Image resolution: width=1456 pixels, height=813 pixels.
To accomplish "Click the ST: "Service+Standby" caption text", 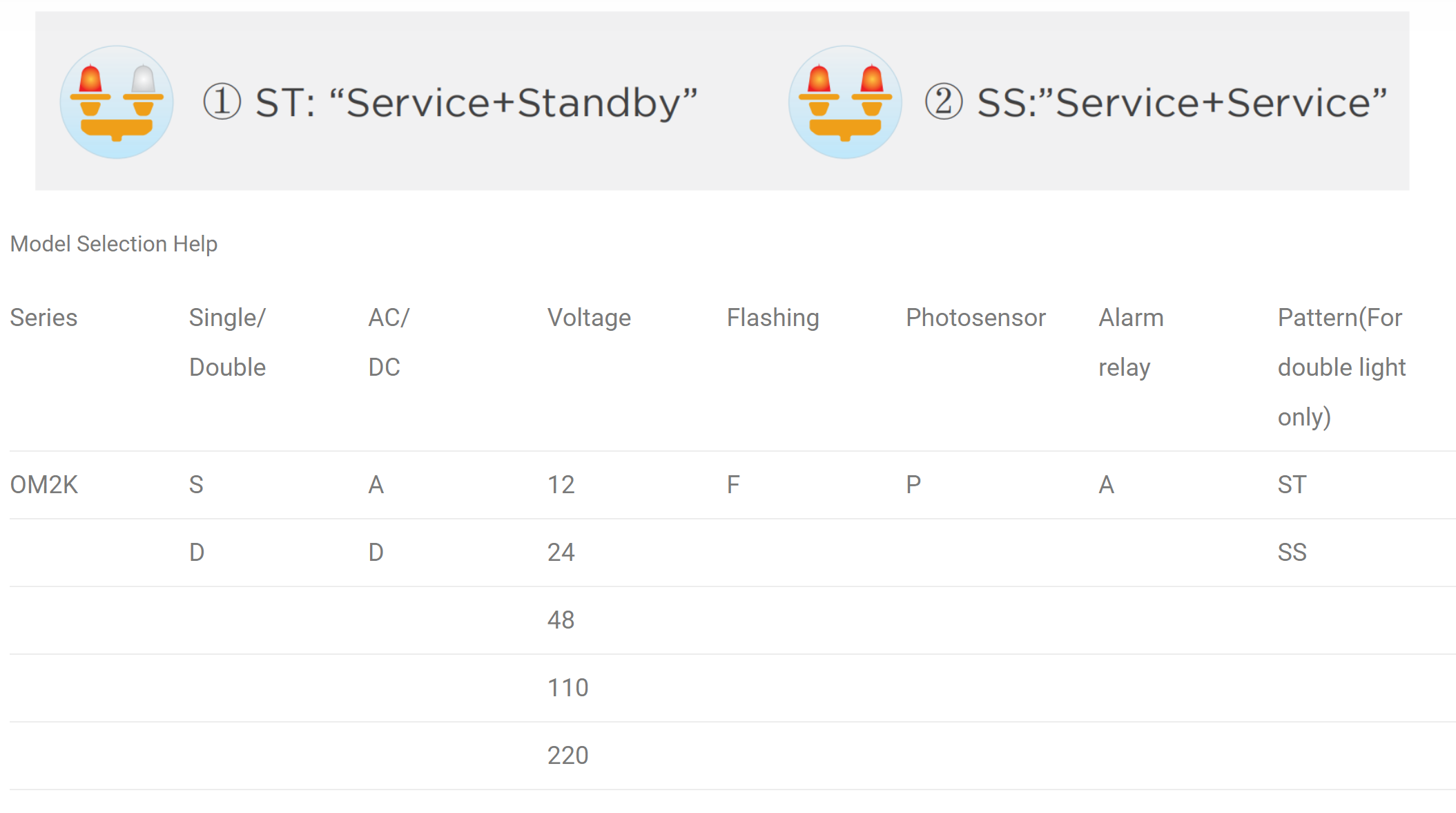I will [x=476, y=103].
